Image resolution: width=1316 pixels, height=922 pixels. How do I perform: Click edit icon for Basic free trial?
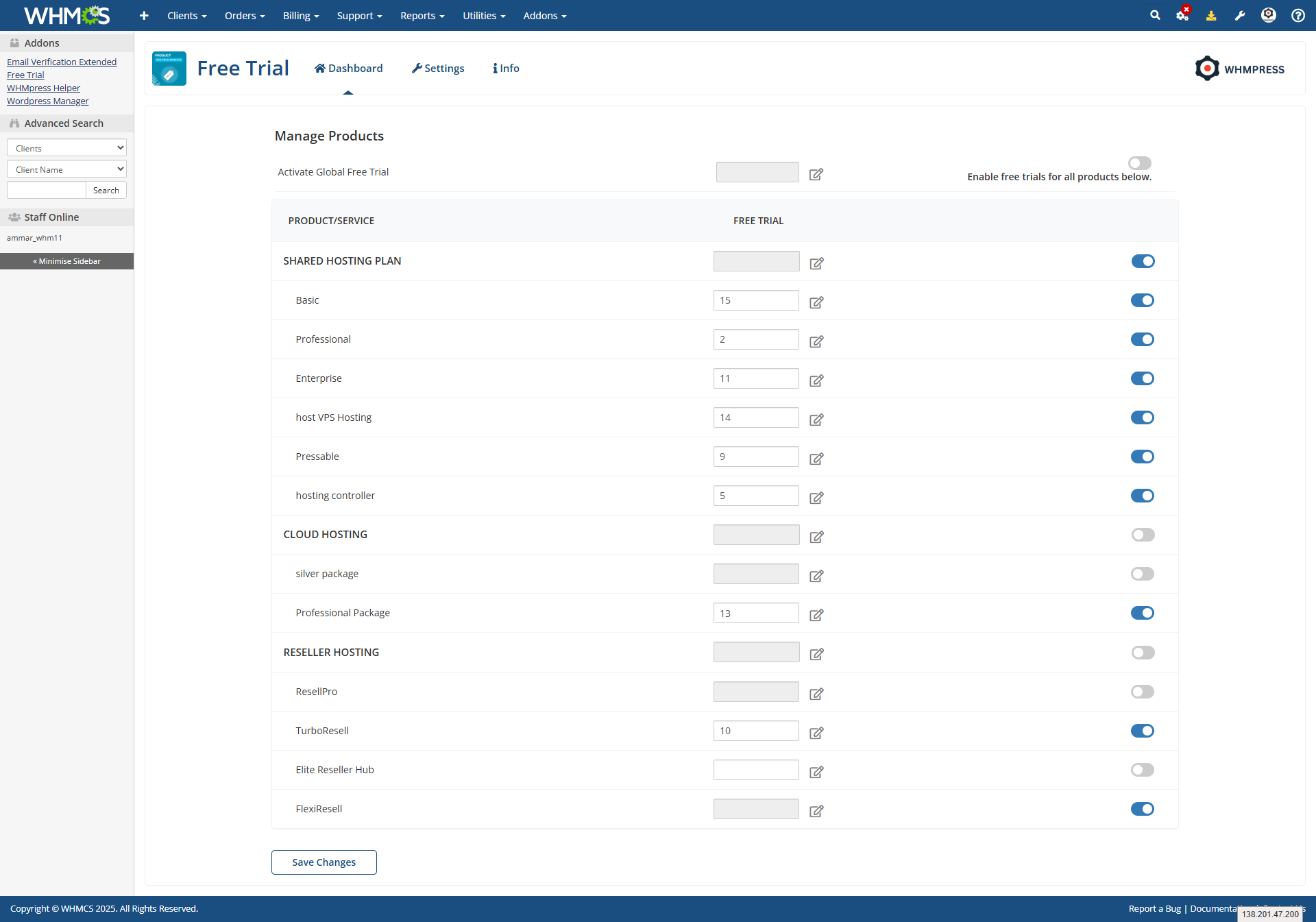click(816, 302)
